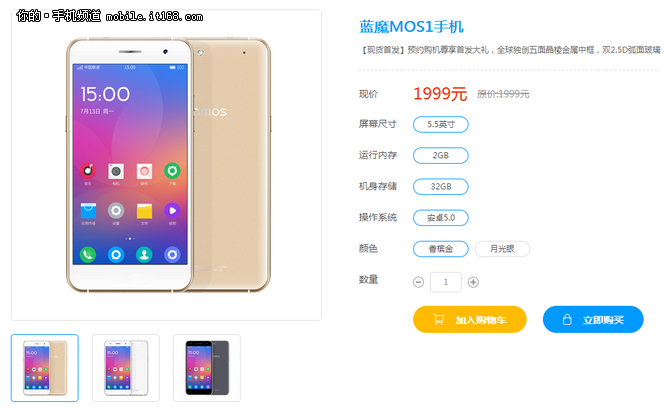The width and height of the screenshot is (670, 410).
Task: Open the gold phone thumbnail
Action: 45,368
